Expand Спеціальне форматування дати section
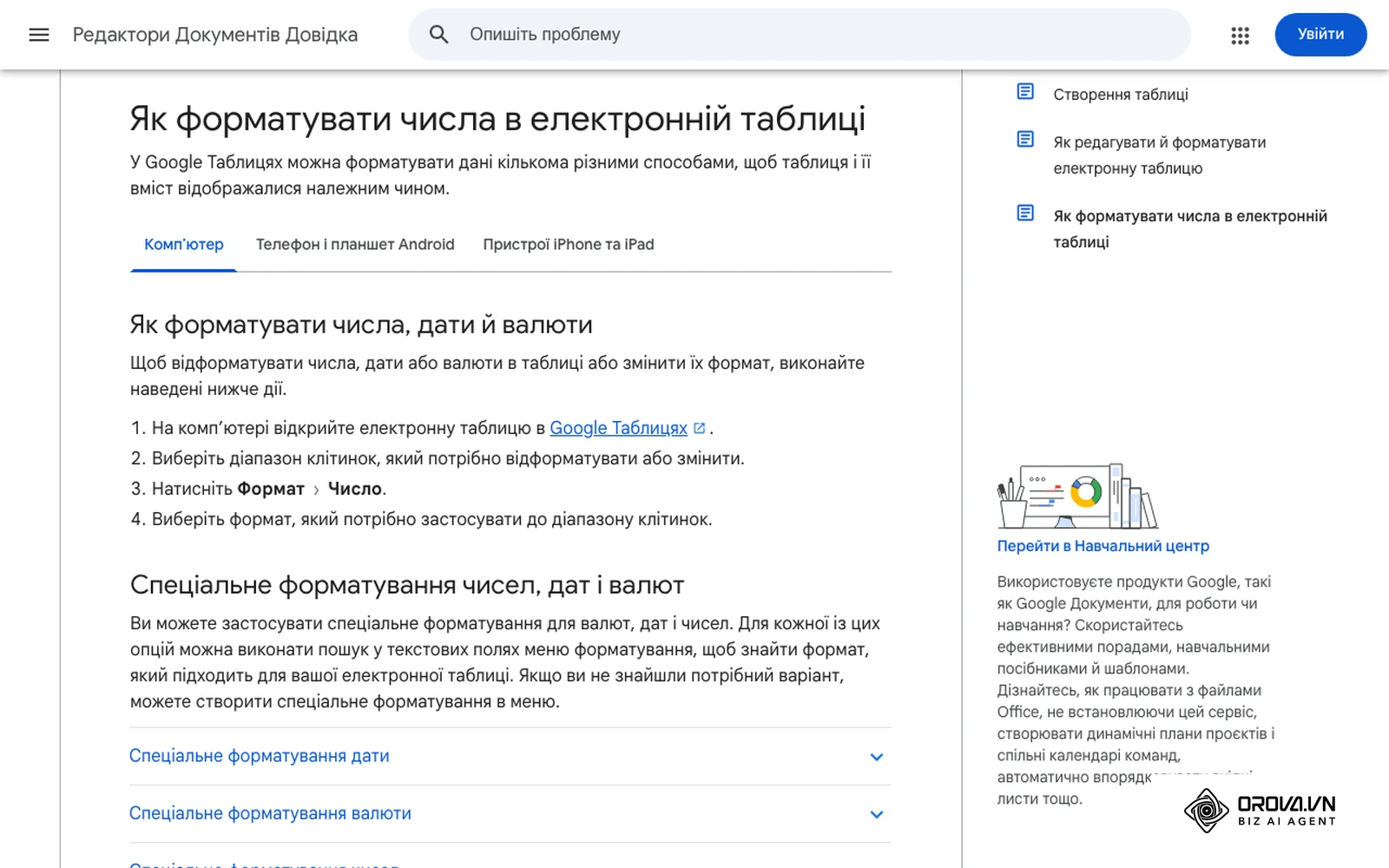 510,756
